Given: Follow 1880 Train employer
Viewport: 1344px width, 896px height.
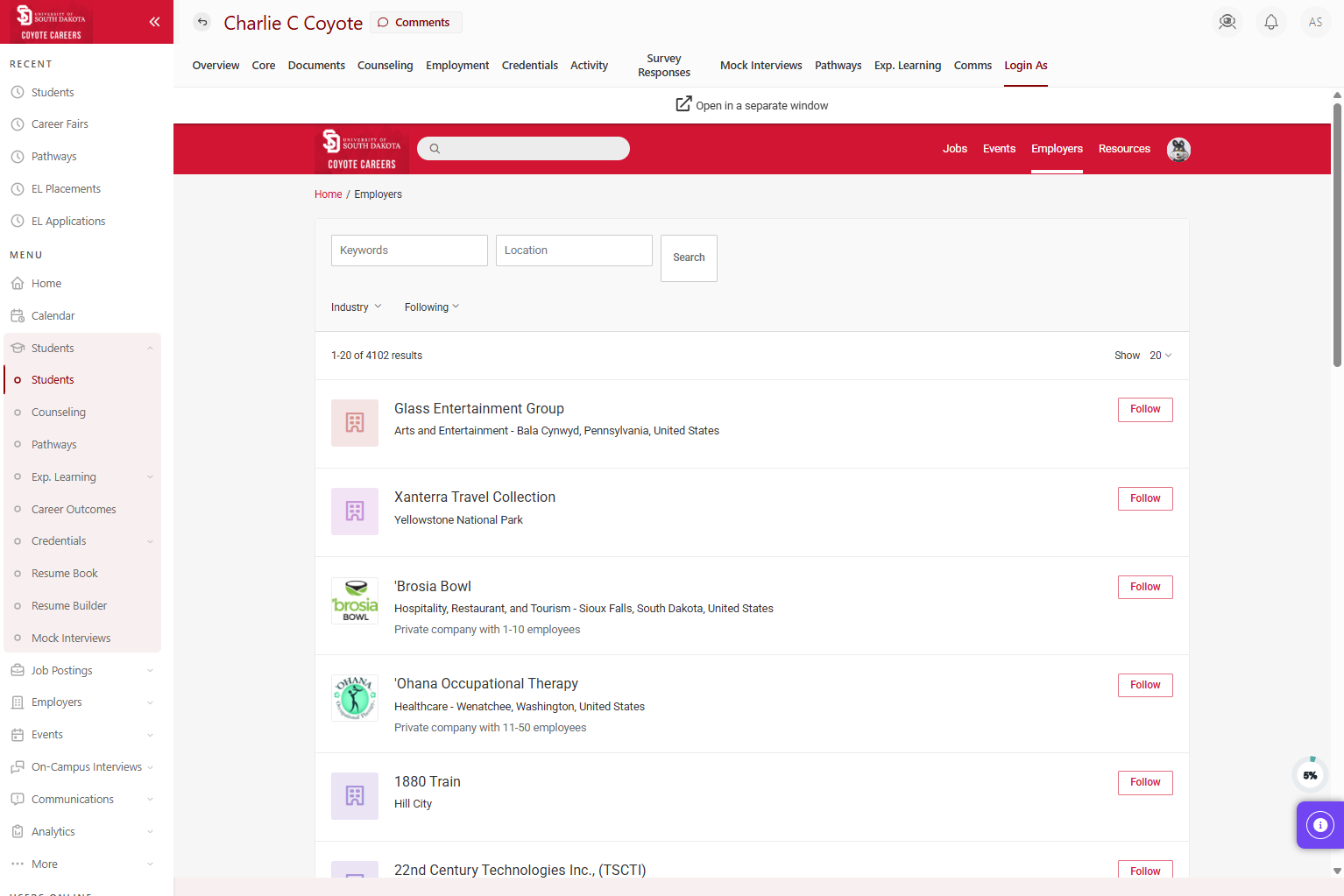Looking at the screenshot, I should (x=1145, y=783).
